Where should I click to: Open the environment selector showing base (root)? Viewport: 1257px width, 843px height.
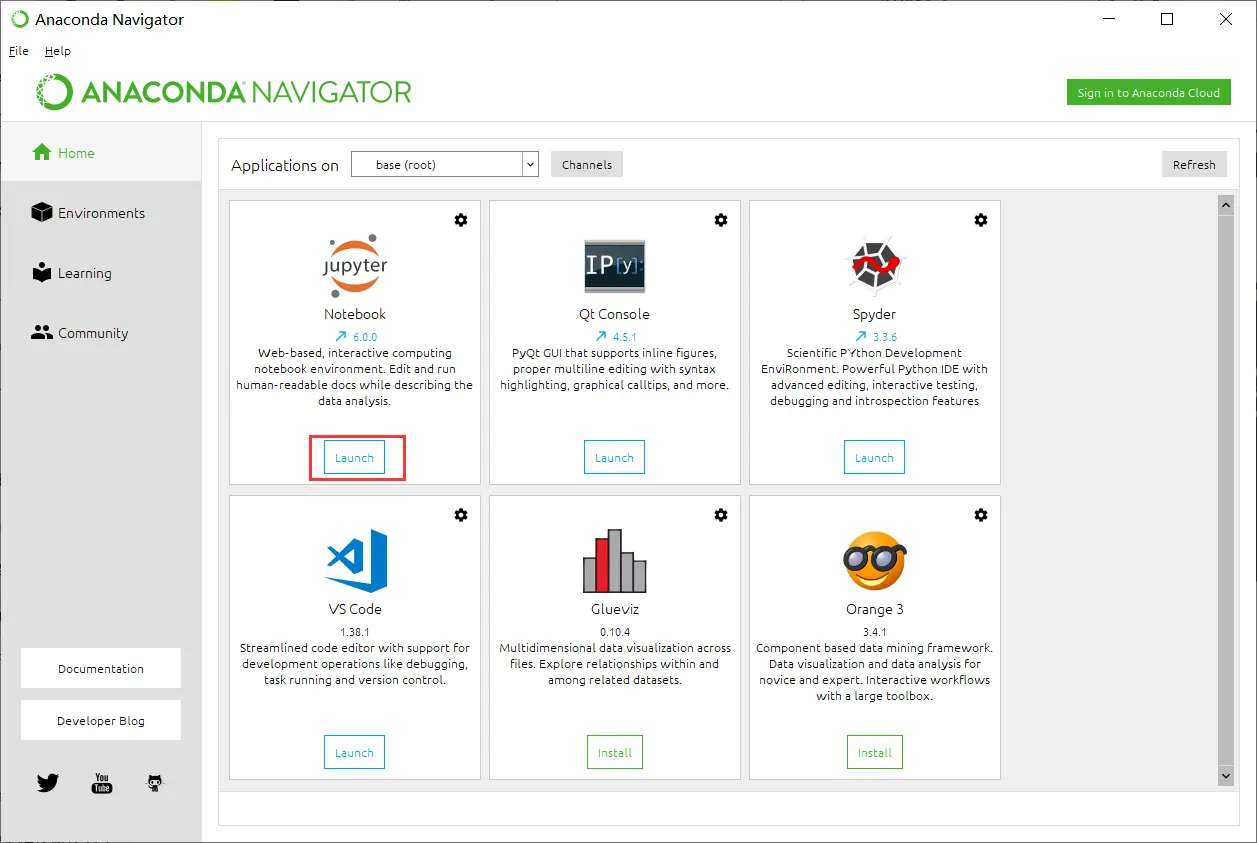445,165
